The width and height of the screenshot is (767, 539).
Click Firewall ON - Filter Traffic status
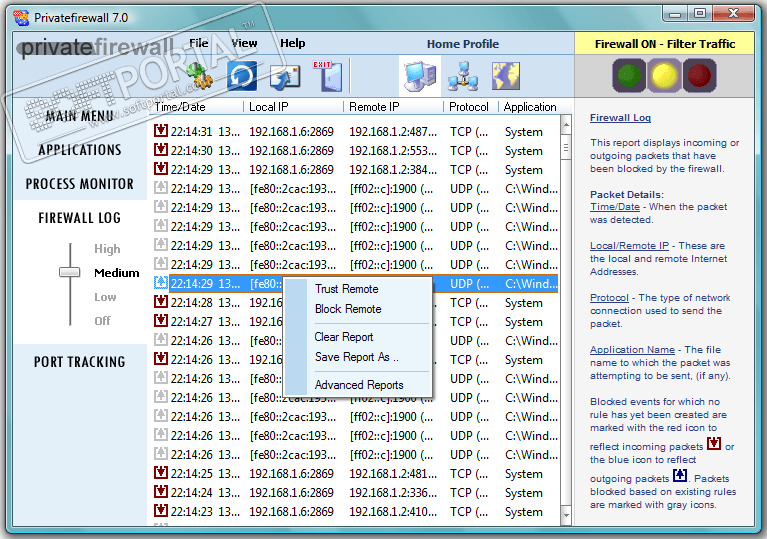tap(665, 44)
